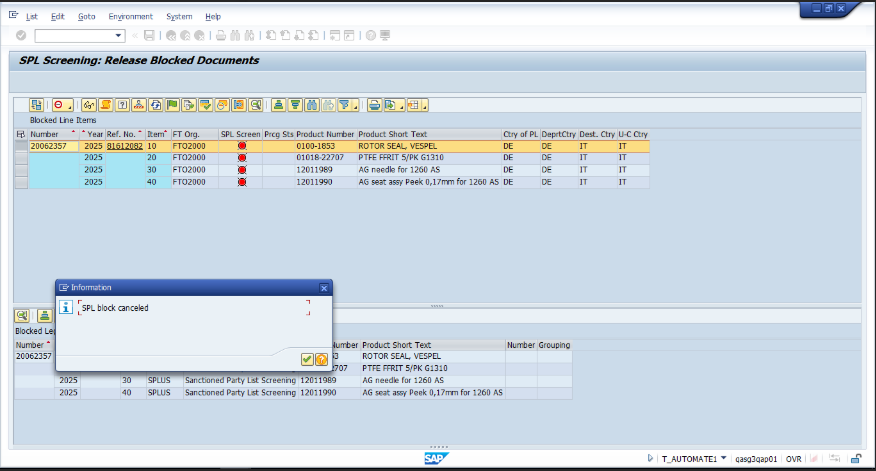This screenshot has width=876, height=471.
Task: Click the Dest. Ctry column header
Action: (597, 134)
